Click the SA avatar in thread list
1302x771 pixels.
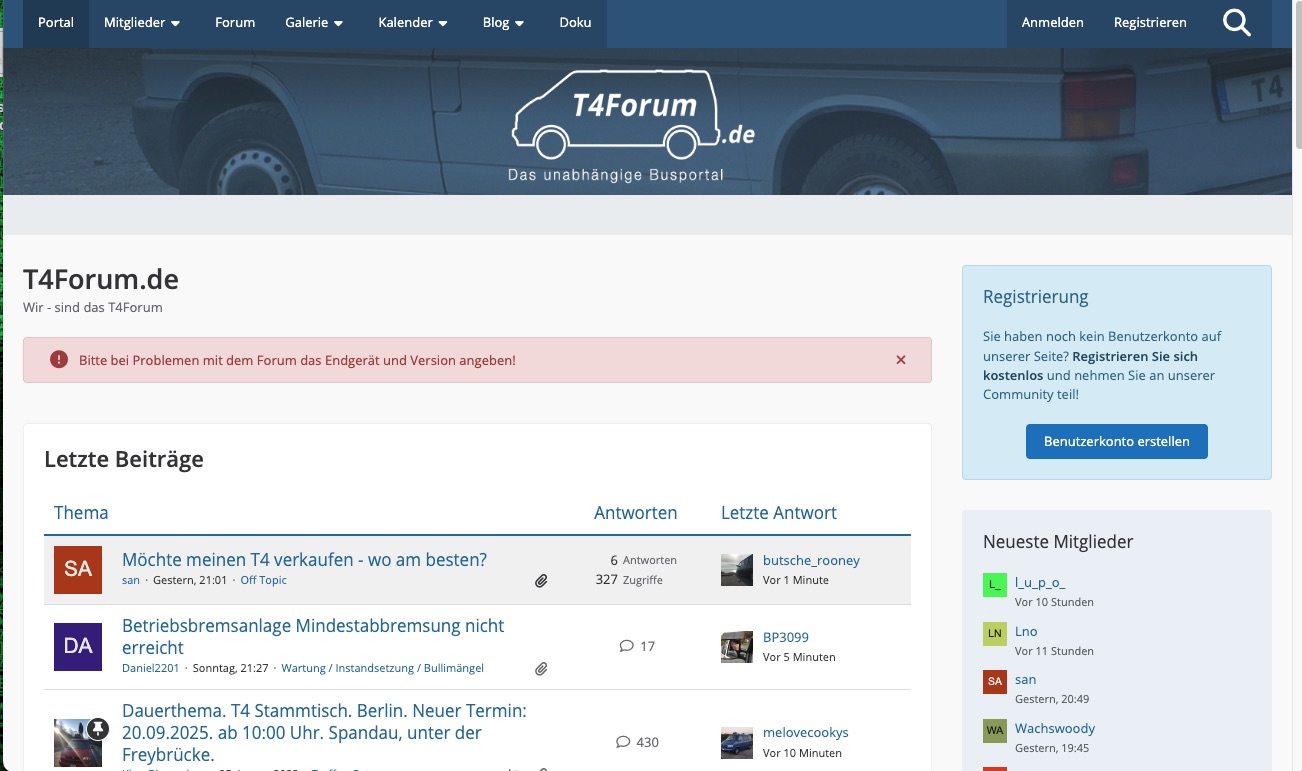[78, 570]
